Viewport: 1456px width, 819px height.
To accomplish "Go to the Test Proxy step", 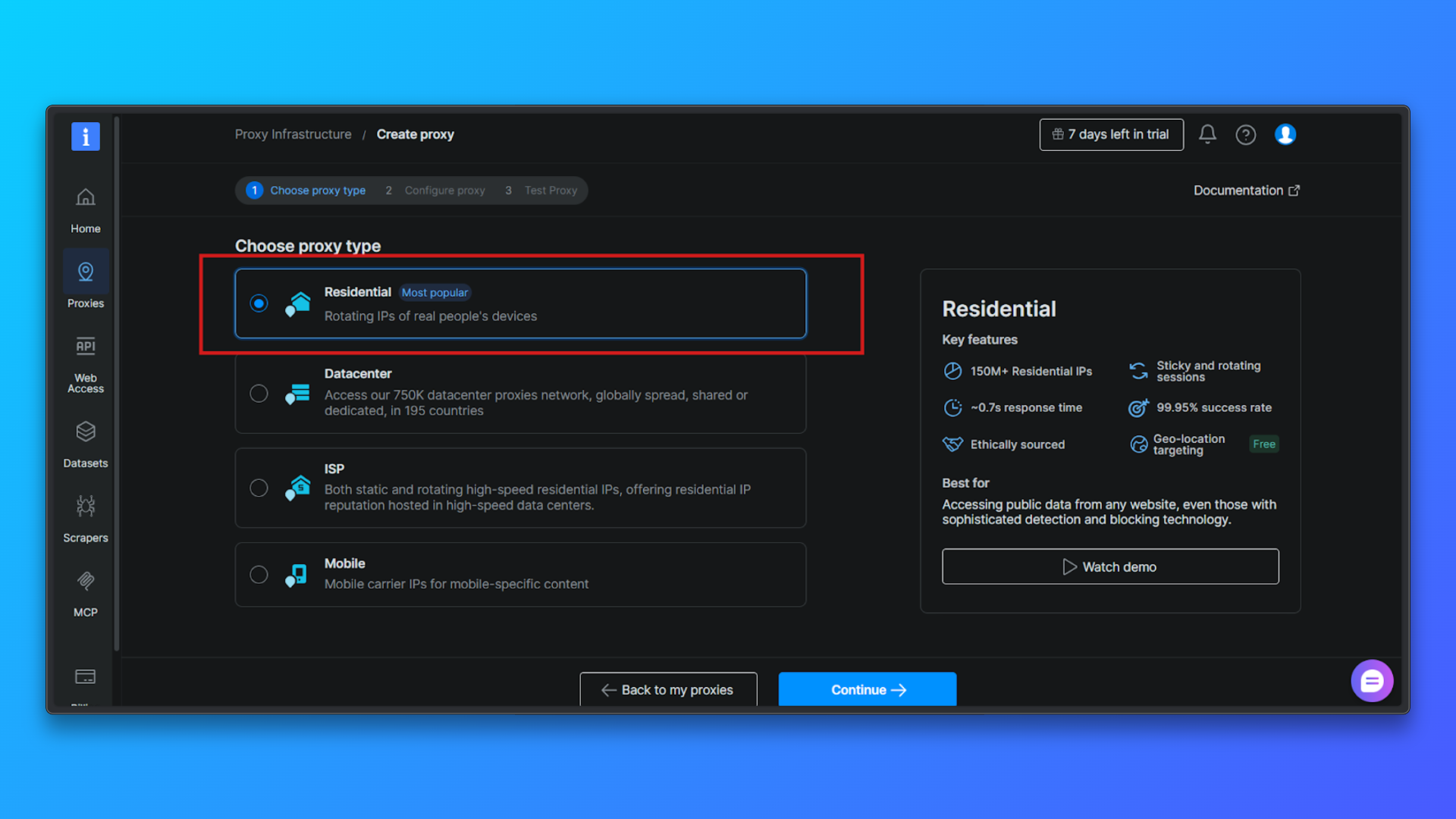I will (551, 190).
